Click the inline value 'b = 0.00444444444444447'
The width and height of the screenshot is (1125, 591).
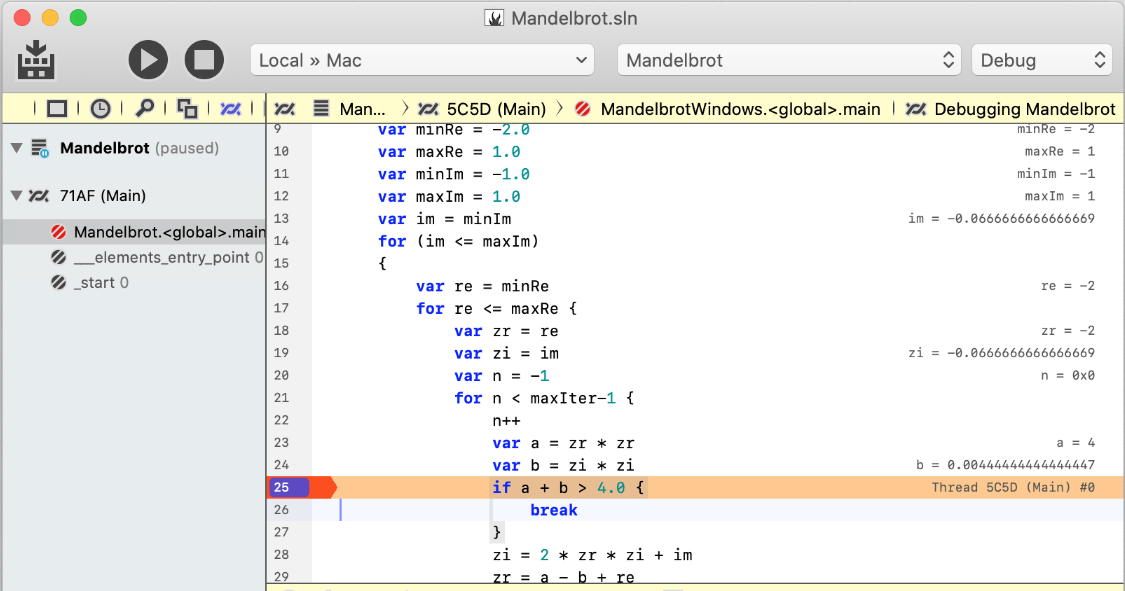click(1005, 465)
